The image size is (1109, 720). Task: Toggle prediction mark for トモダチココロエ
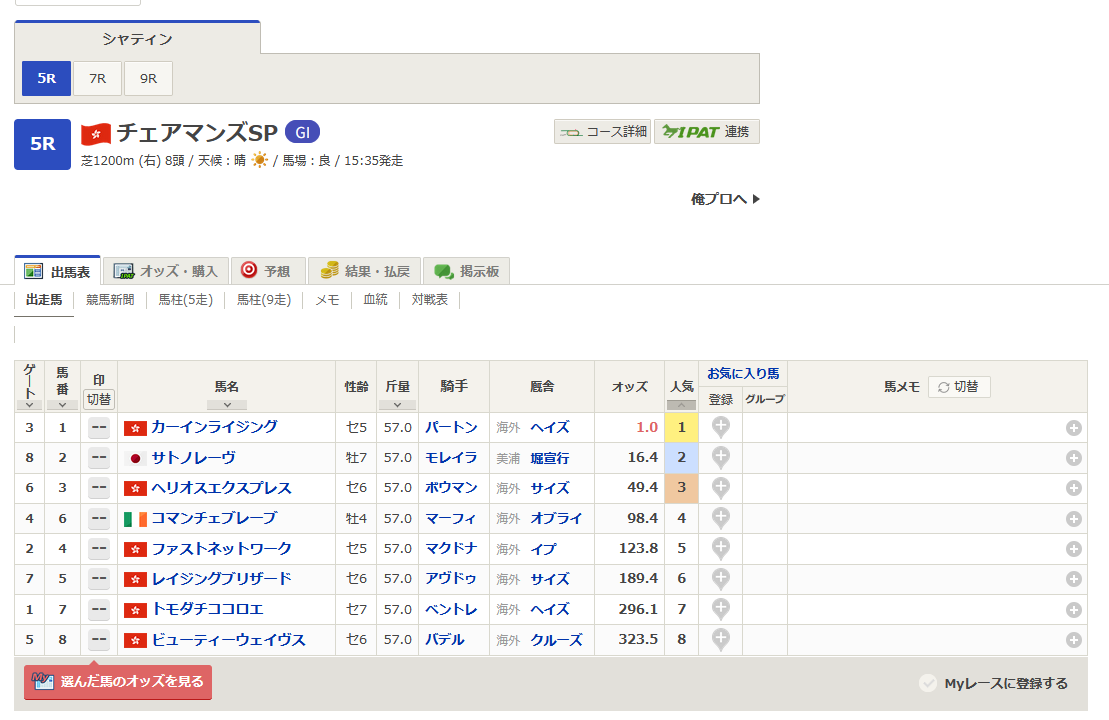[x=99, y=609]
